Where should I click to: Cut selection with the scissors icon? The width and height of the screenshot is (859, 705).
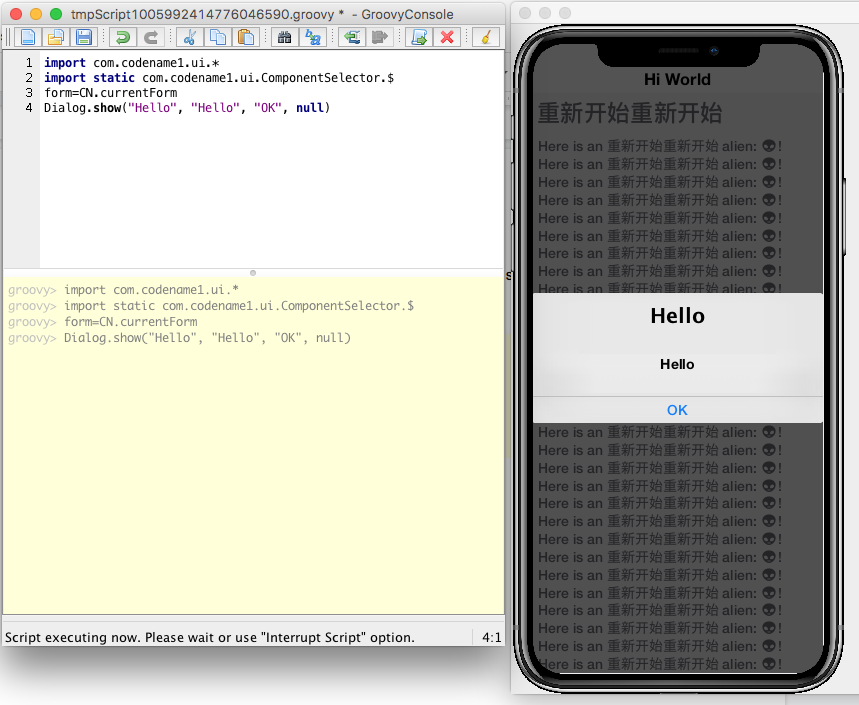(188, 38)
